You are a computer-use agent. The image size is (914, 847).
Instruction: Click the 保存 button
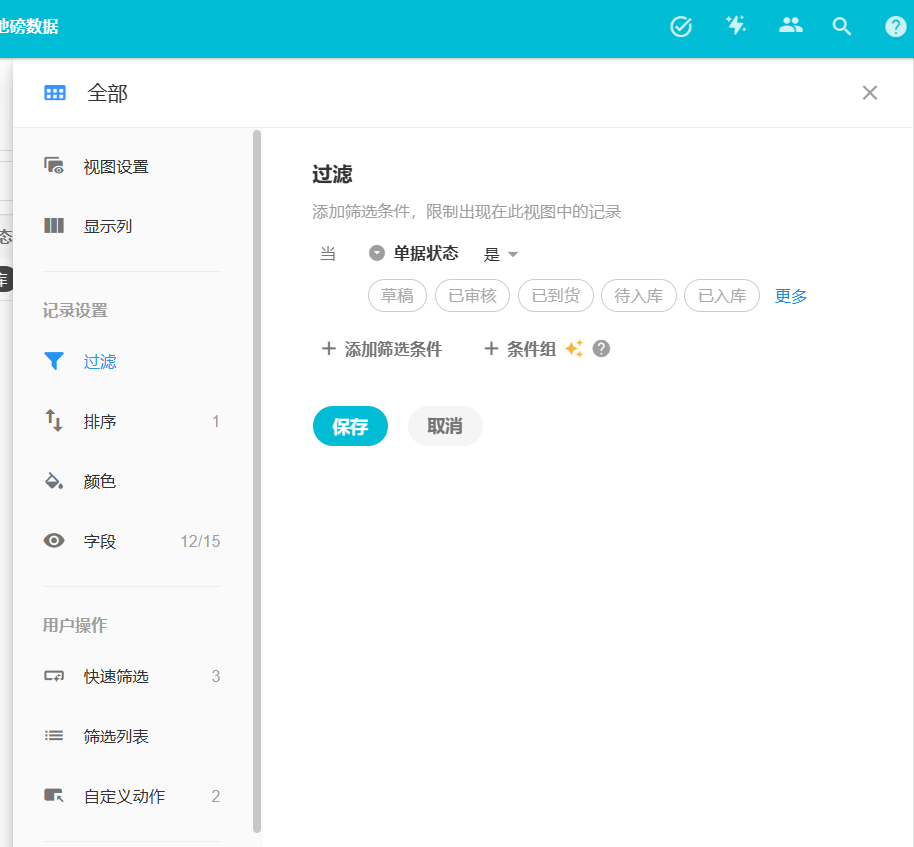[350, 426]
